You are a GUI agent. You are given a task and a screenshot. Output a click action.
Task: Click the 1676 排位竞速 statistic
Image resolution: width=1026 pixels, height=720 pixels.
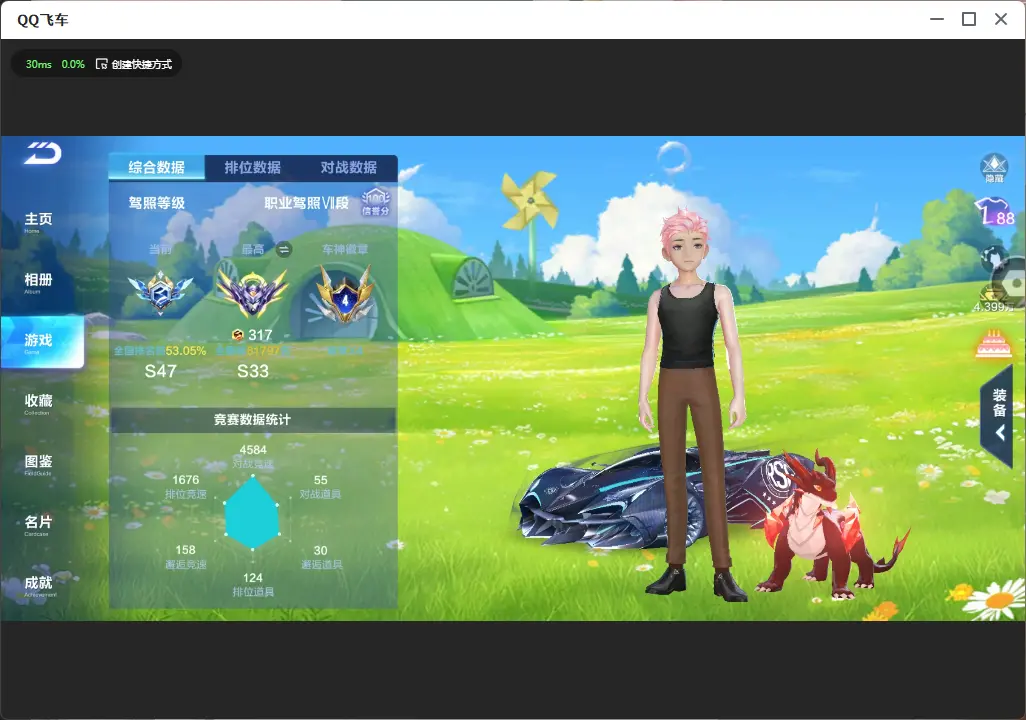tap(186, 486)
